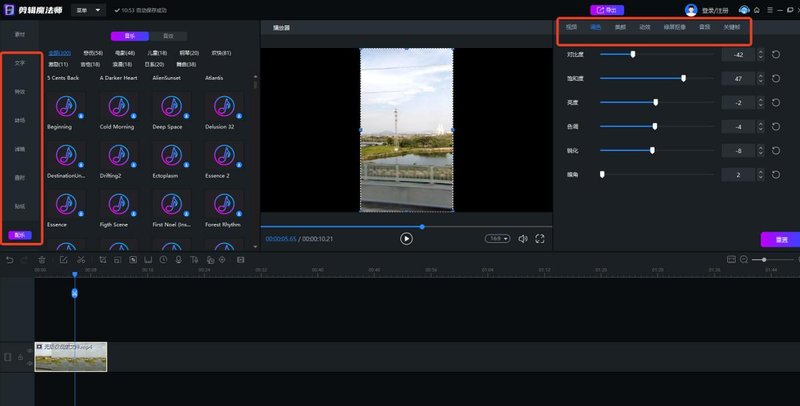The width and height of the screenshot is (800, 406).
Task: Click the scissors split icon
Action: tap(81, 260)
